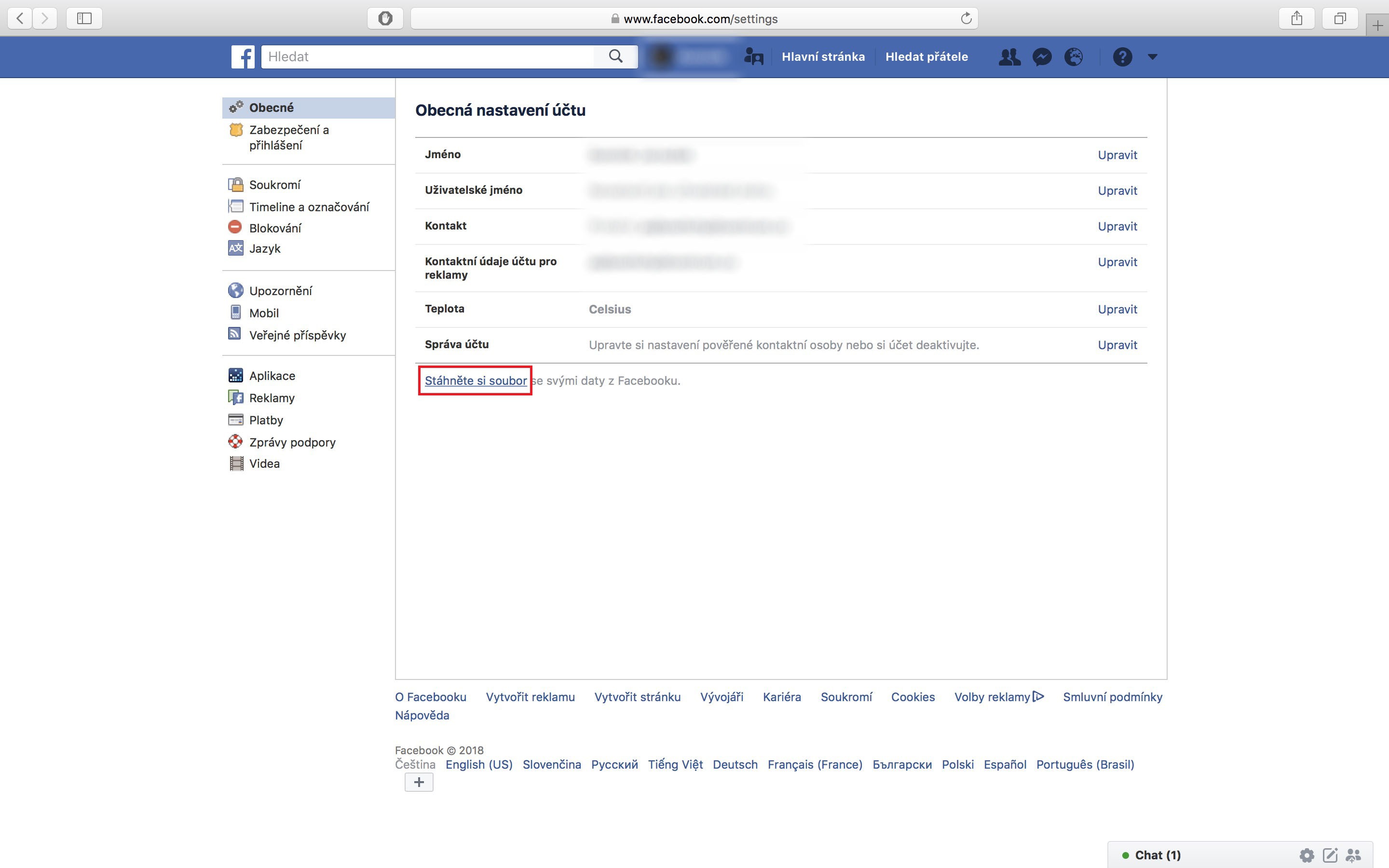Click the Stáhněte si soubor link
1389x868 pixels.
pyautogui.click(x=475, y=380)
